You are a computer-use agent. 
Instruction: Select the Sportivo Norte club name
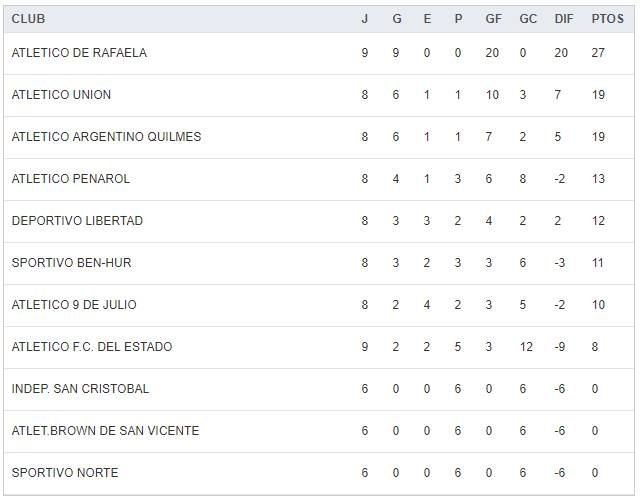pos(65,473)
